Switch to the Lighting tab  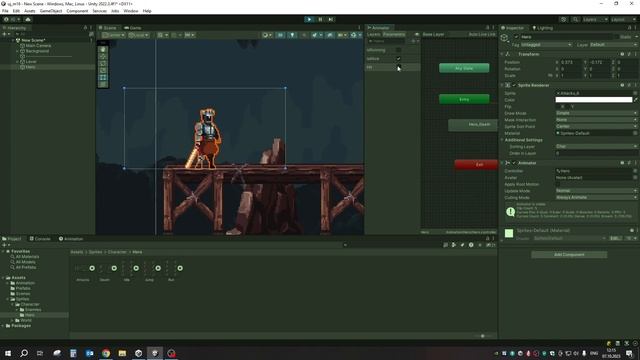(x=542, y=28)
